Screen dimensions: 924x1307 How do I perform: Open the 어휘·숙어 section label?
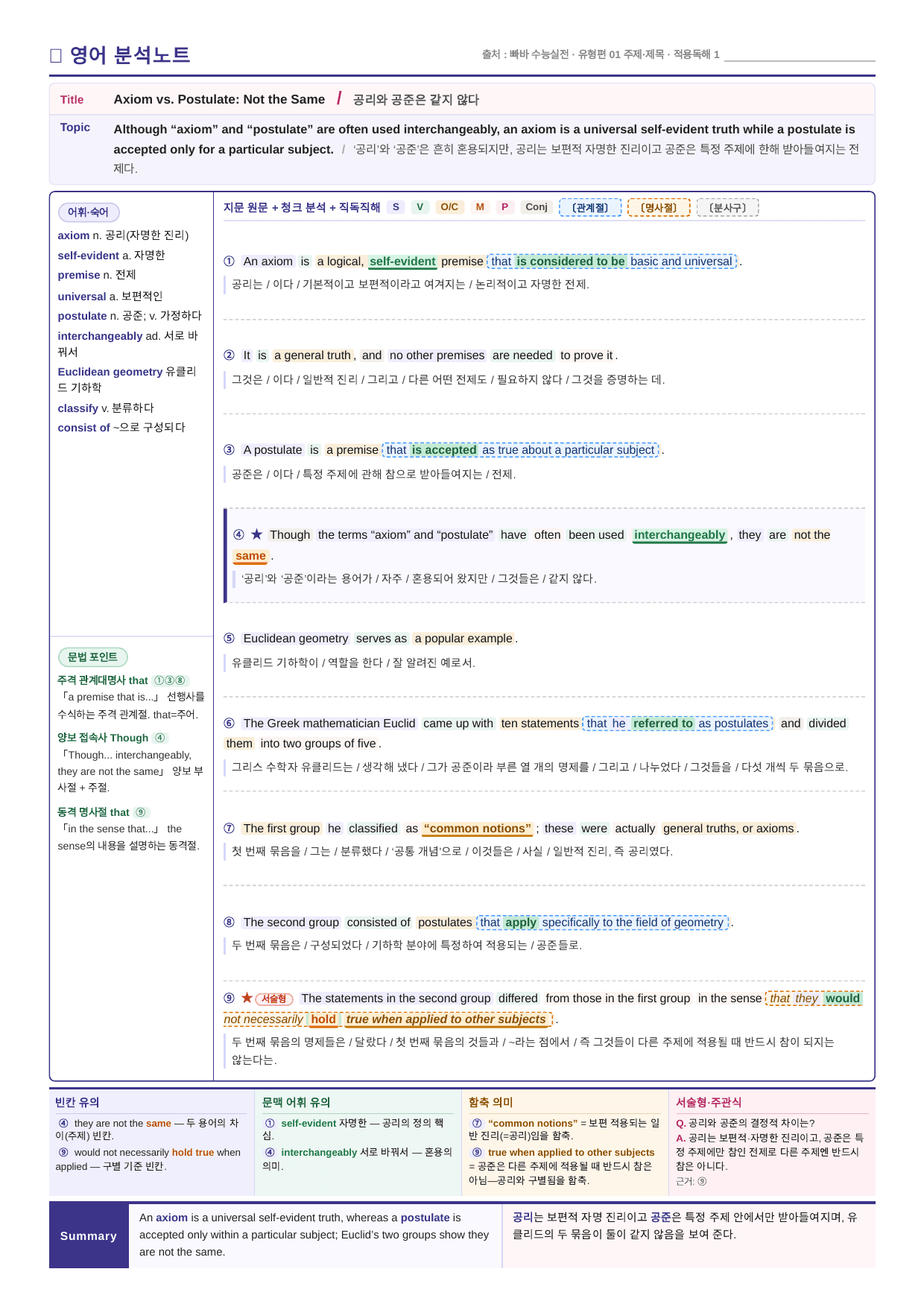tap(89, 212)
